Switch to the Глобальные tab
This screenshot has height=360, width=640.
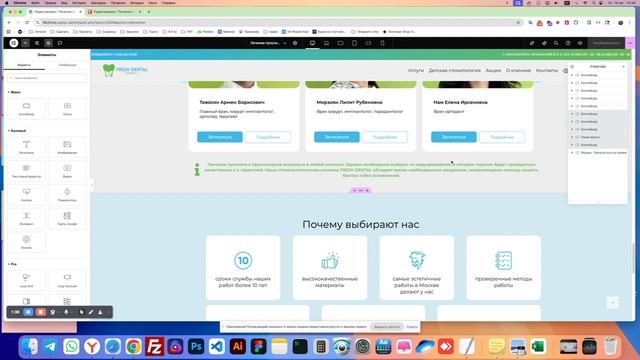(x=67, y=65)
